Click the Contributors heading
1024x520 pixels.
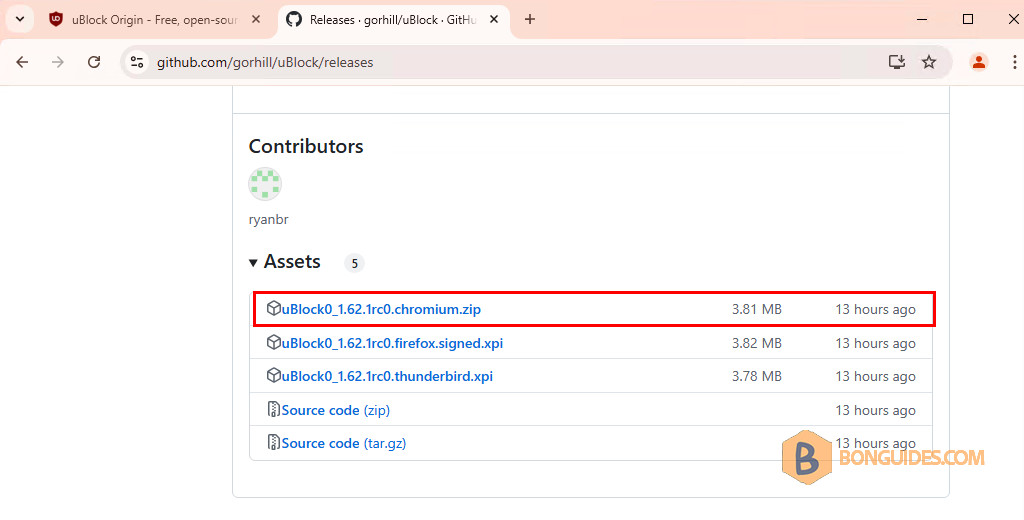(x=306, y=146)
